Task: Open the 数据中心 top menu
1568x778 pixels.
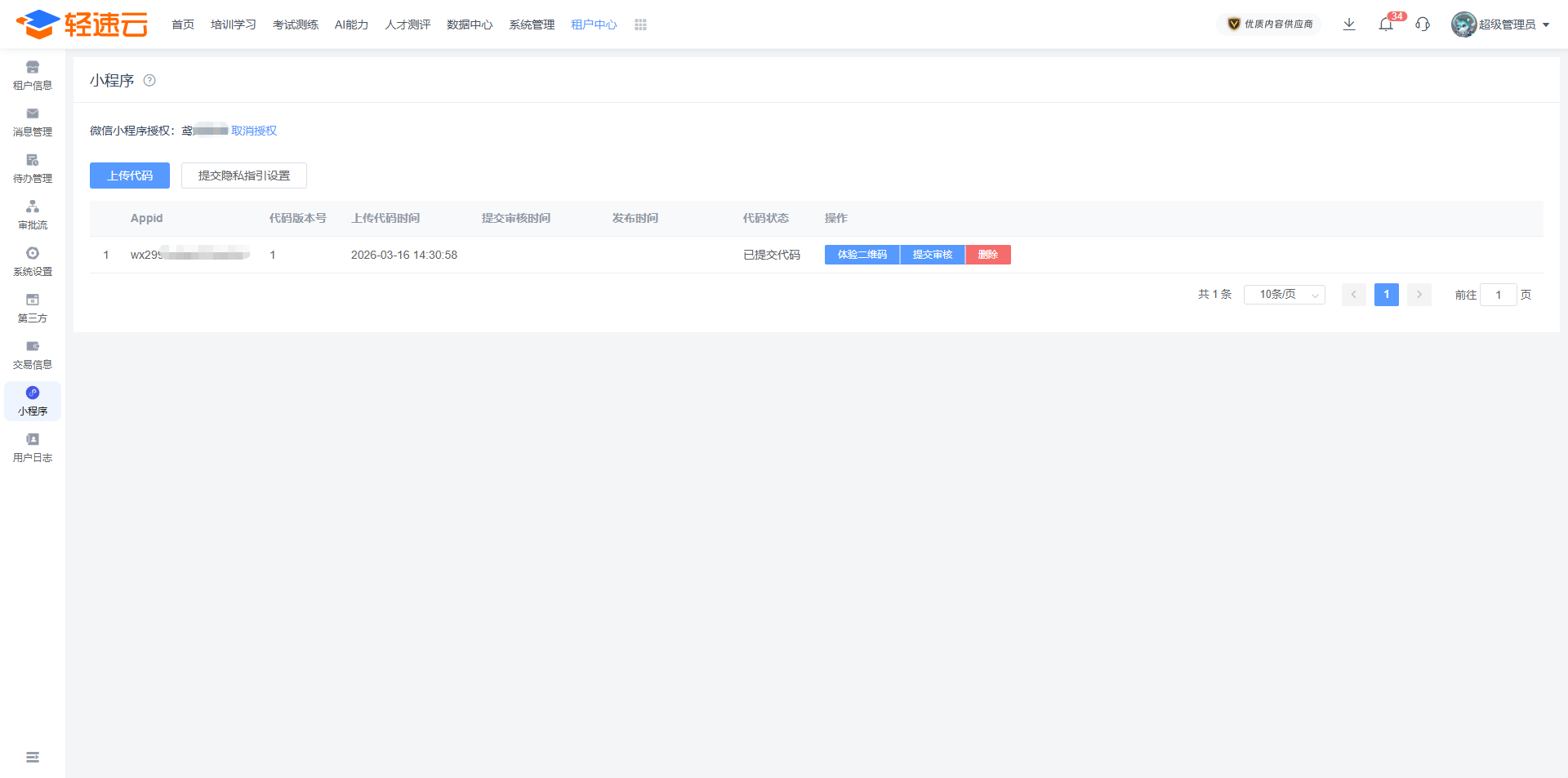Action: click(x=470, y=25)
